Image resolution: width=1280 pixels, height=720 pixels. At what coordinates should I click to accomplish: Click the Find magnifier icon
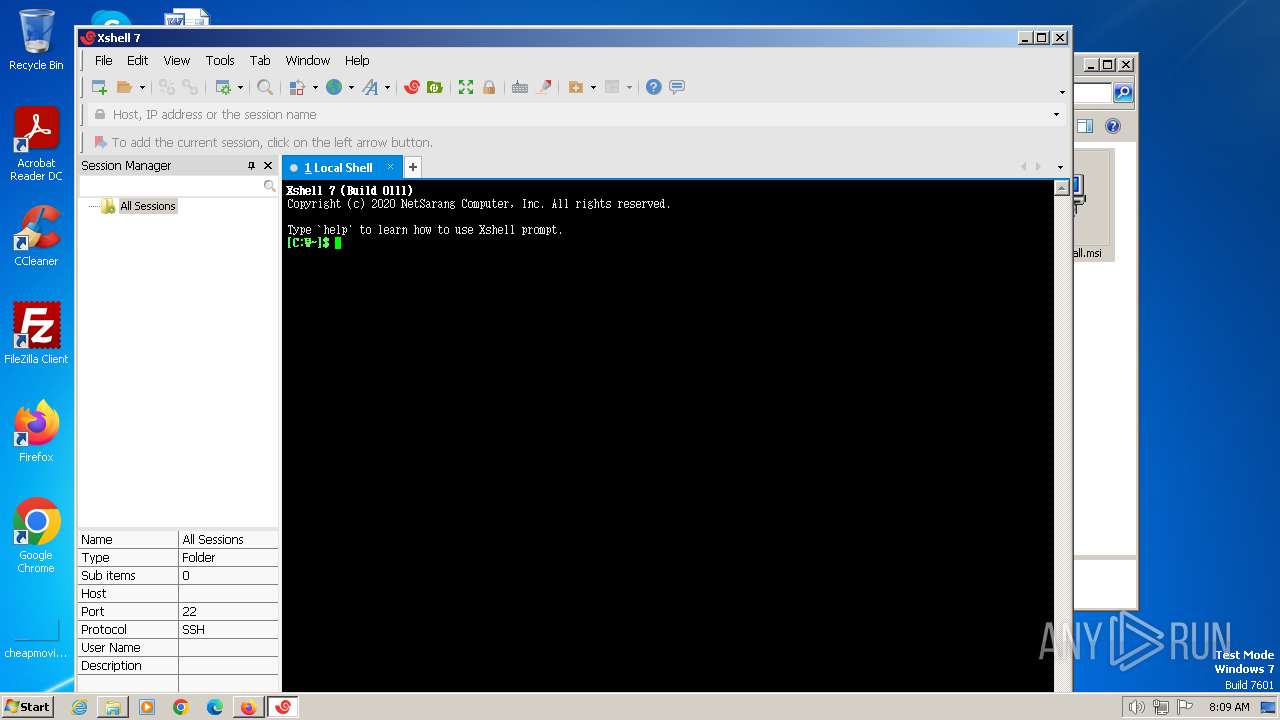tap(265, 87)
